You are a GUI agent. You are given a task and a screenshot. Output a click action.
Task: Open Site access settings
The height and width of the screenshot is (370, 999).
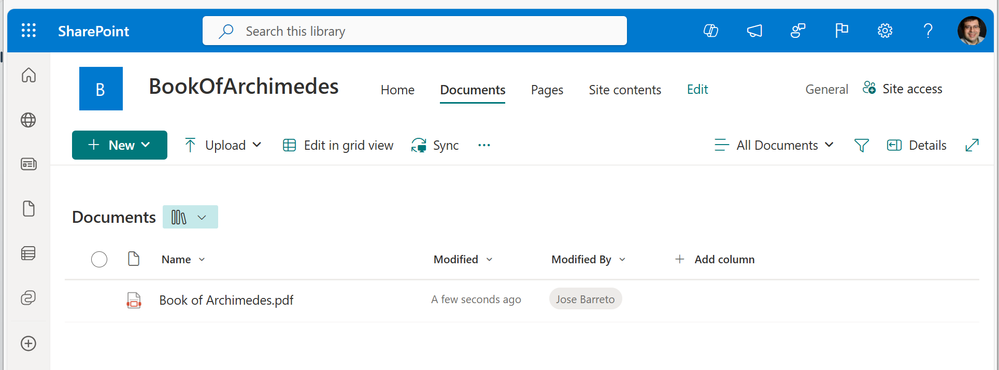(902, 89)
